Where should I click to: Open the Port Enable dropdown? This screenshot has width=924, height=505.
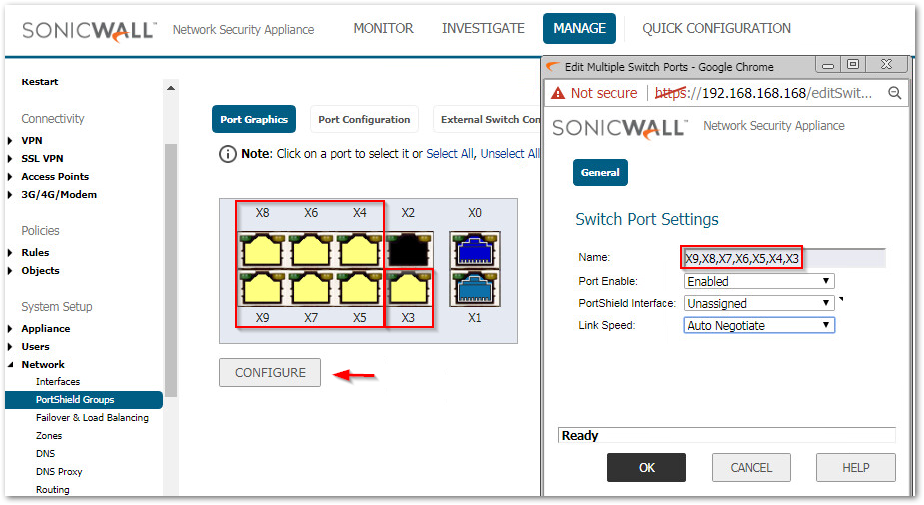(x=759, y=282)
